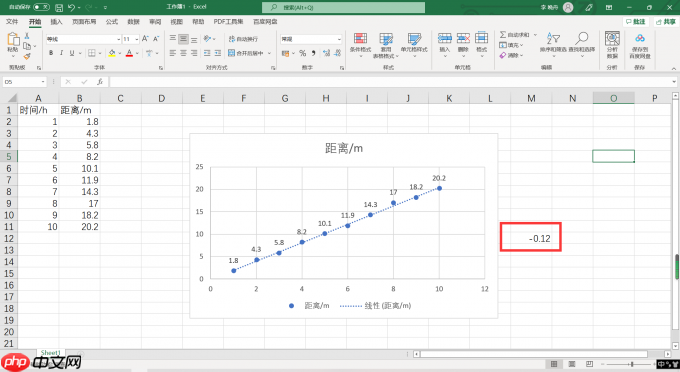
Task: Open the 百度网盘 ribbon tab
Action: tap(265, 22)
